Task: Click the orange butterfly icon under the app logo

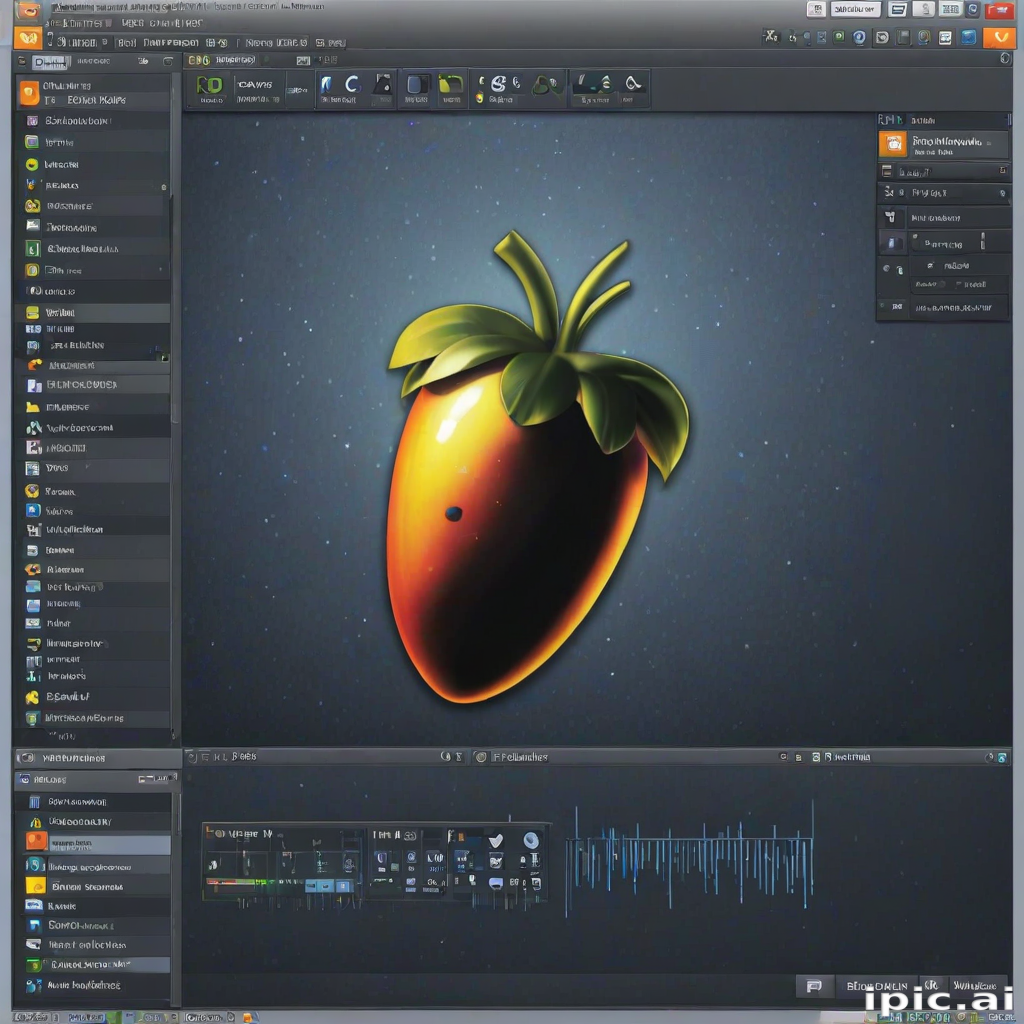Action: click(x=27, y=39)
